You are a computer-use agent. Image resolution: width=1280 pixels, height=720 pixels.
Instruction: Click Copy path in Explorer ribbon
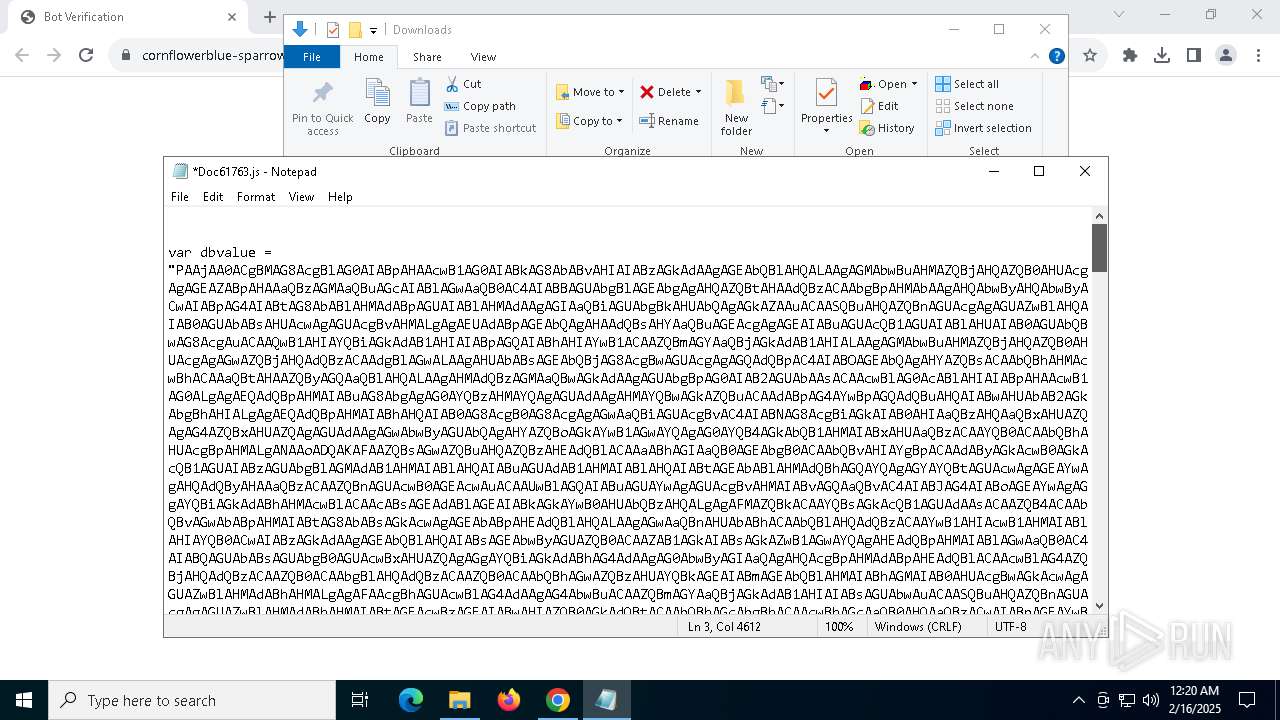point(480,106)
